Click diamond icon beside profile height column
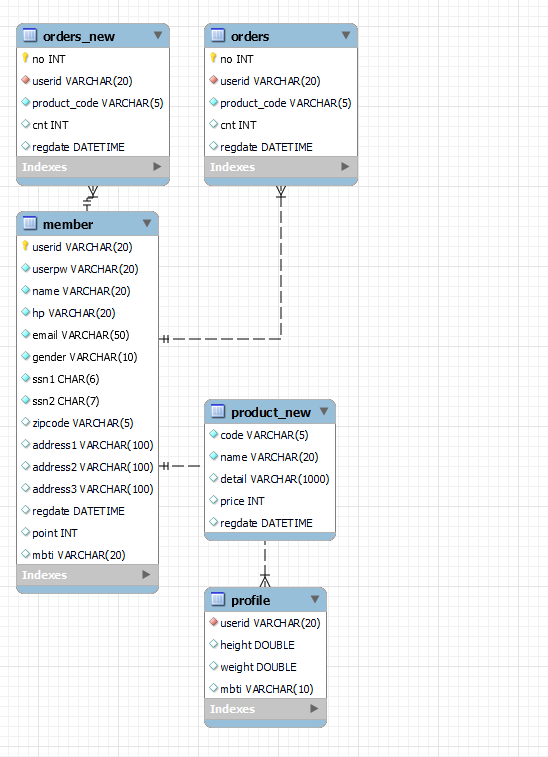The height and width of the screenshot is (757, 548). (213, 644)
